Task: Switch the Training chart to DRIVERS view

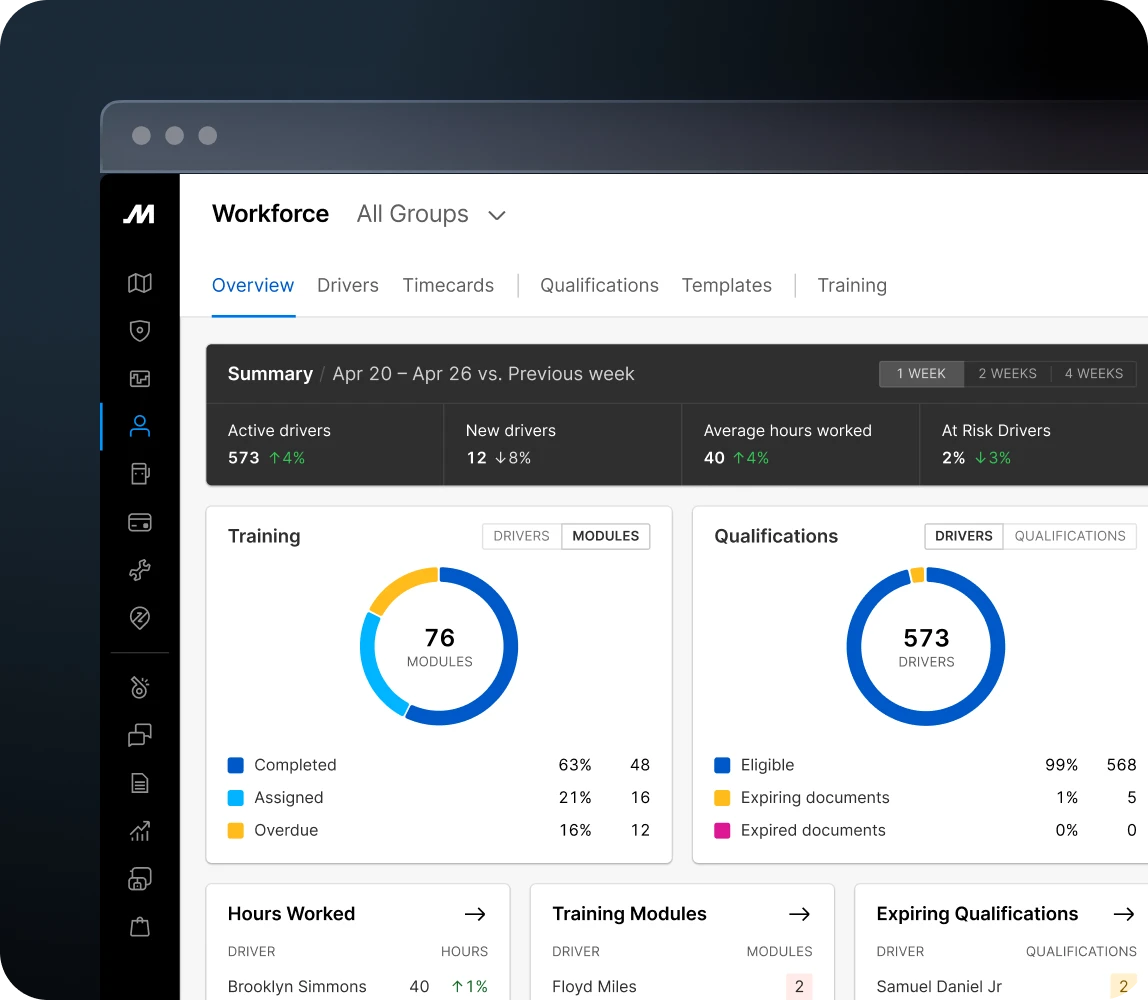Action: coord(521,536)
